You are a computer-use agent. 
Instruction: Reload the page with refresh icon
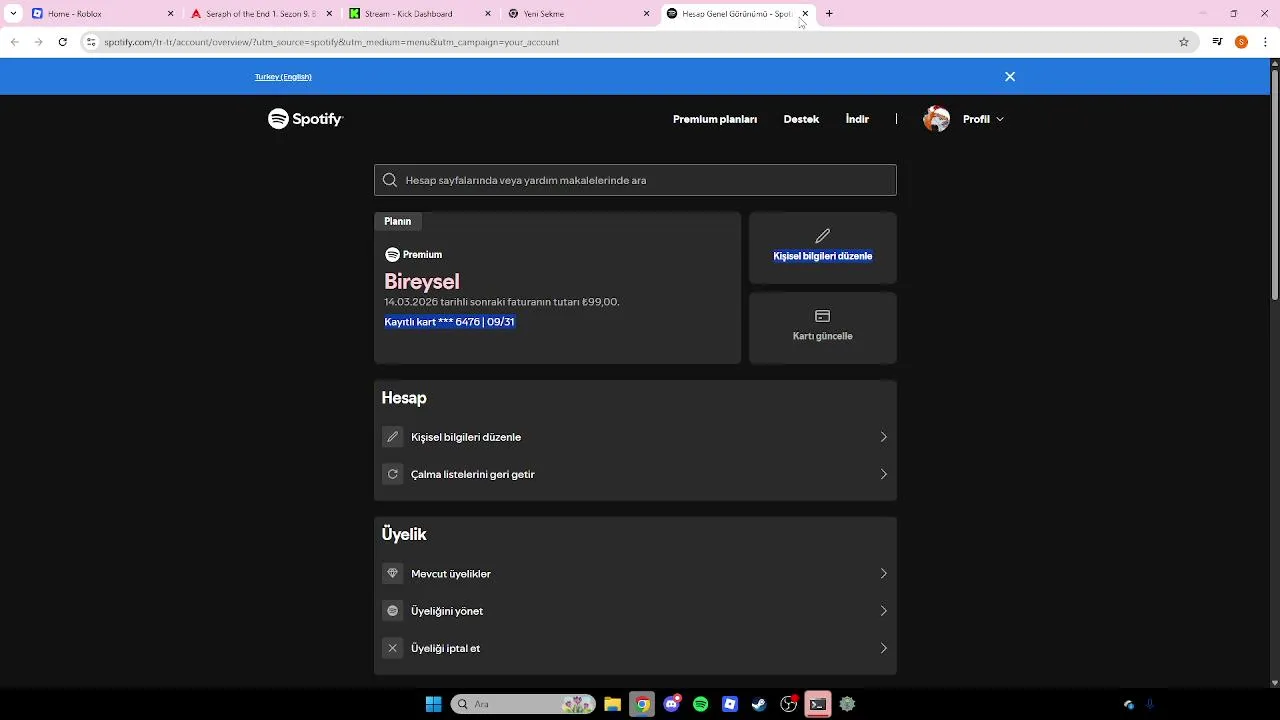[x=62, y=42]
